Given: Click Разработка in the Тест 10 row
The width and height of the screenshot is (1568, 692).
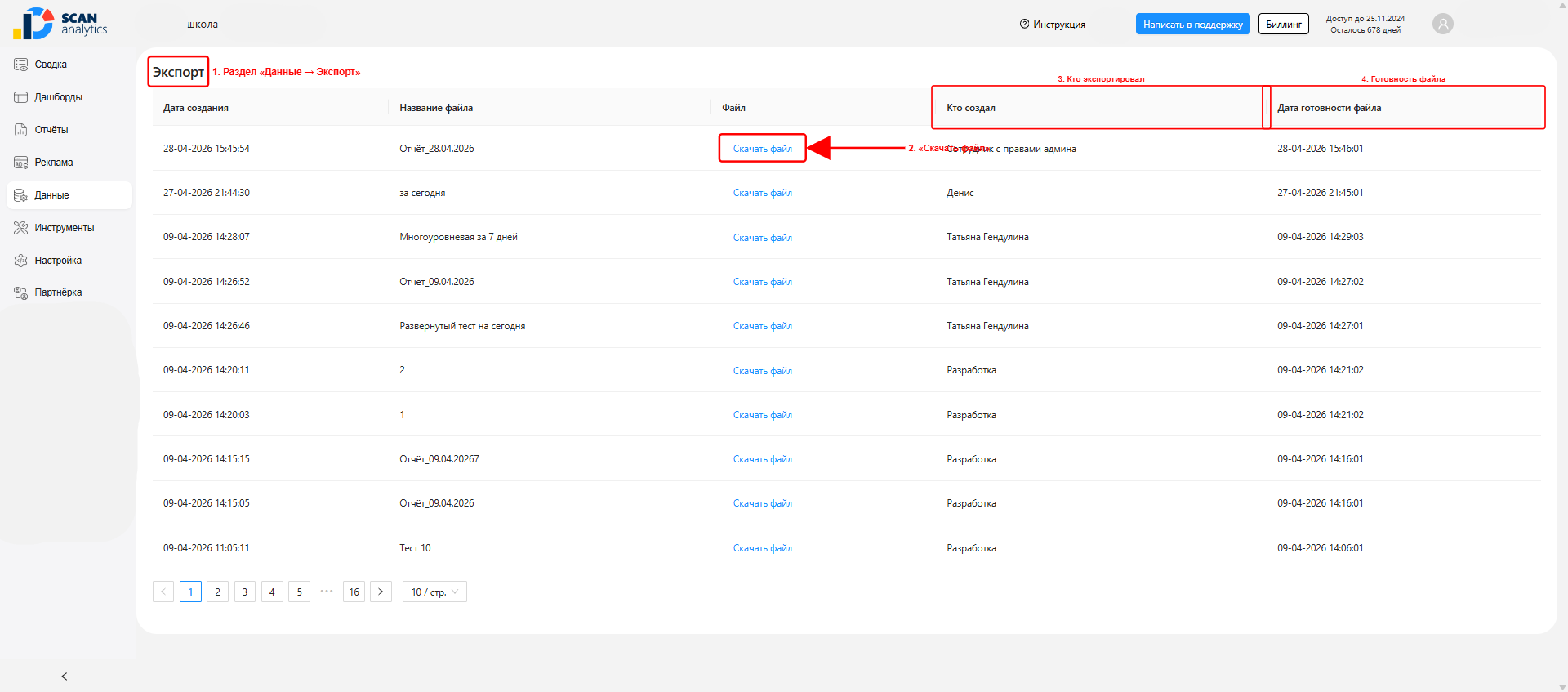Looking at the screenshot, I should [971, 548].
